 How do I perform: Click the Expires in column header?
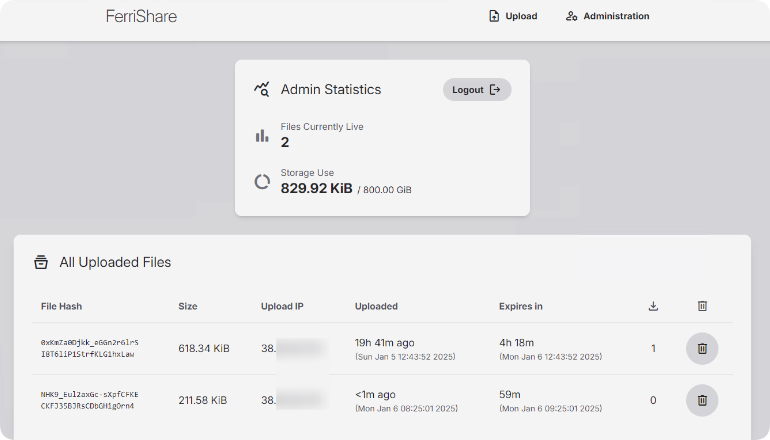pyautogui.click(x=521, y=306)
